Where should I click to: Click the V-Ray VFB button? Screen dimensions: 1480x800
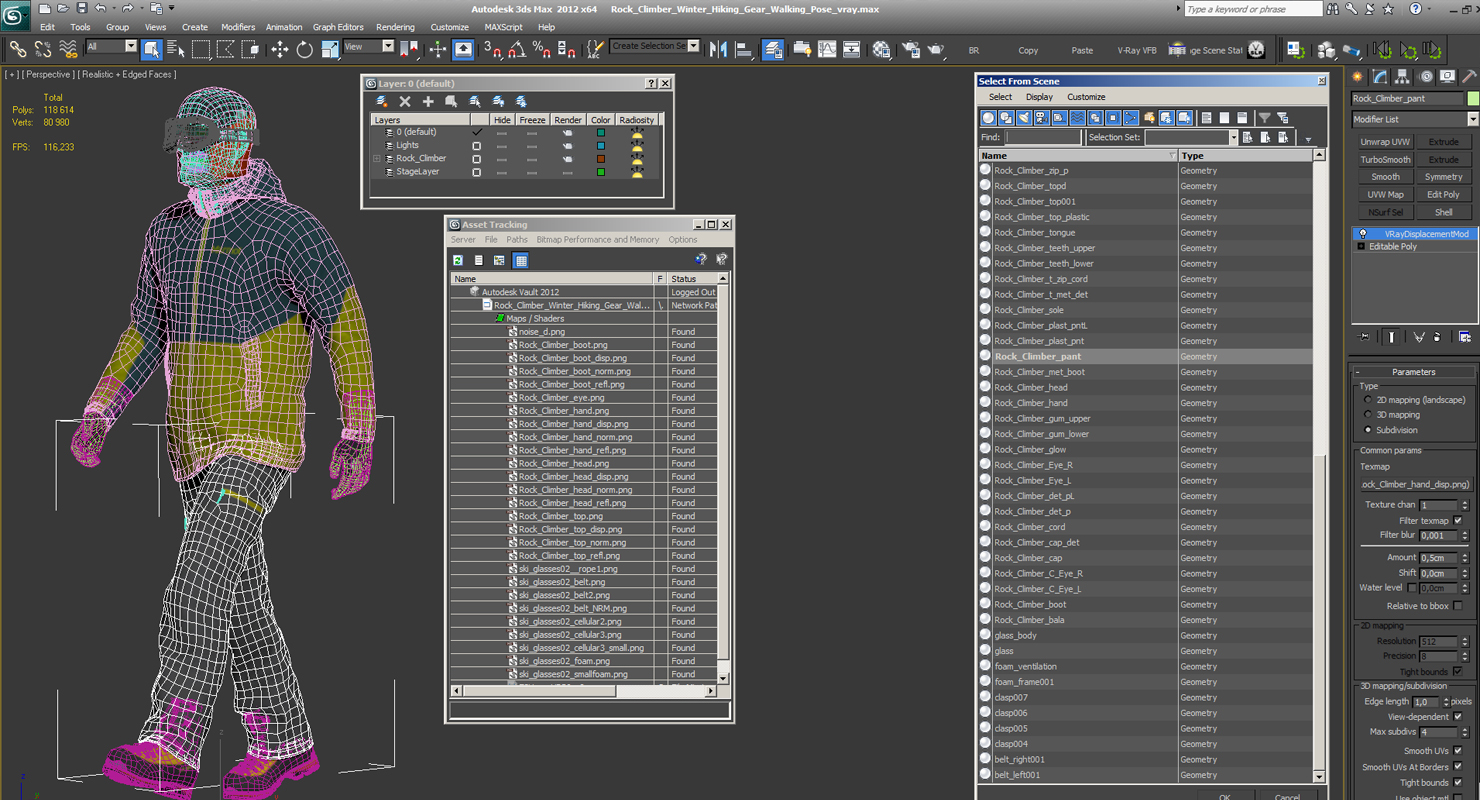(x=1136, y=50)
